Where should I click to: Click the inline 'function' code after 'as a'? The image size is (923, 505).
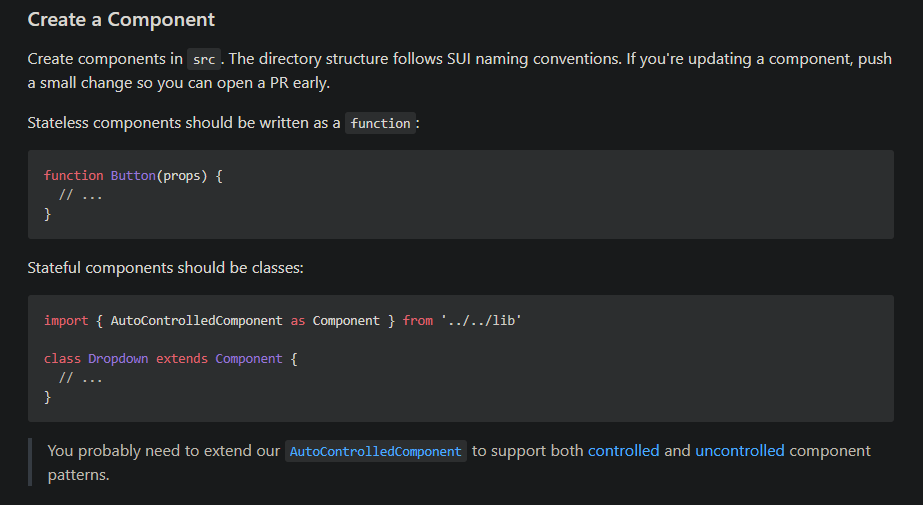380,124
